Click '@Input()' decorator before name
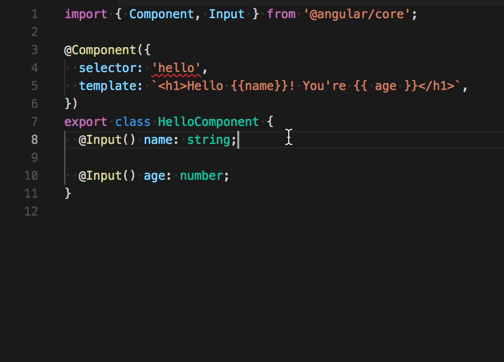The width and height of the screenshot is (504, 362). click(x=107, y=140)
